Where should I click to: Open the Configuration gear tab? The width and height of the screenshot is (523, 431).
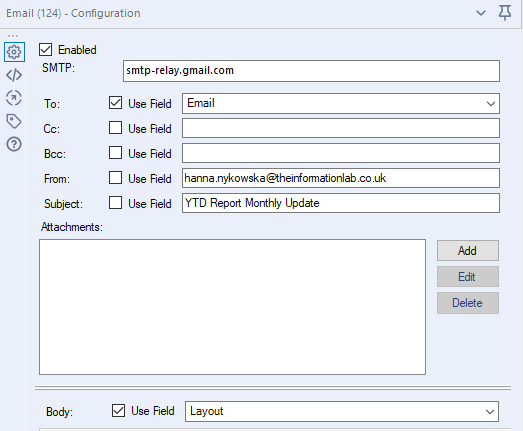click(x=14, y=52)
